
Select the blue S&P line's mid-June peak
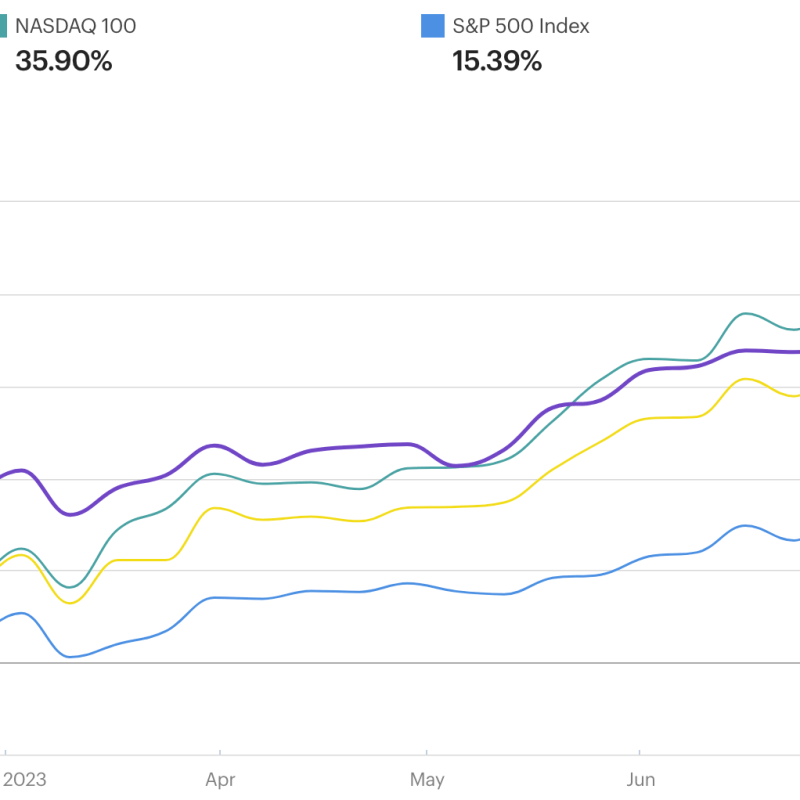[x=745, y=525]
